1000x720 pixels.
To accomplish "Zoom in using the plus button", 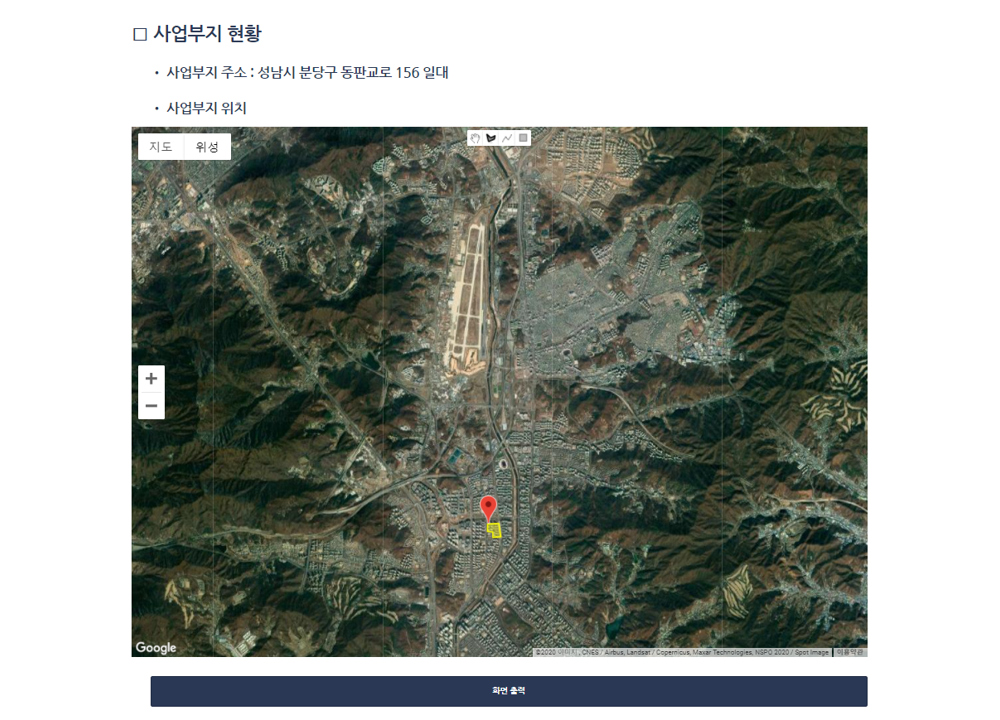I will (151, 379).
